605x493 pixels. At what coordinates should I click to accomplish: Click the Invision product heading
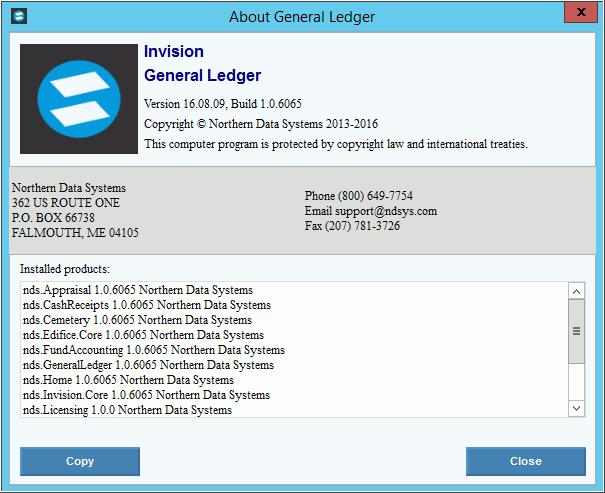pos(174,51)
